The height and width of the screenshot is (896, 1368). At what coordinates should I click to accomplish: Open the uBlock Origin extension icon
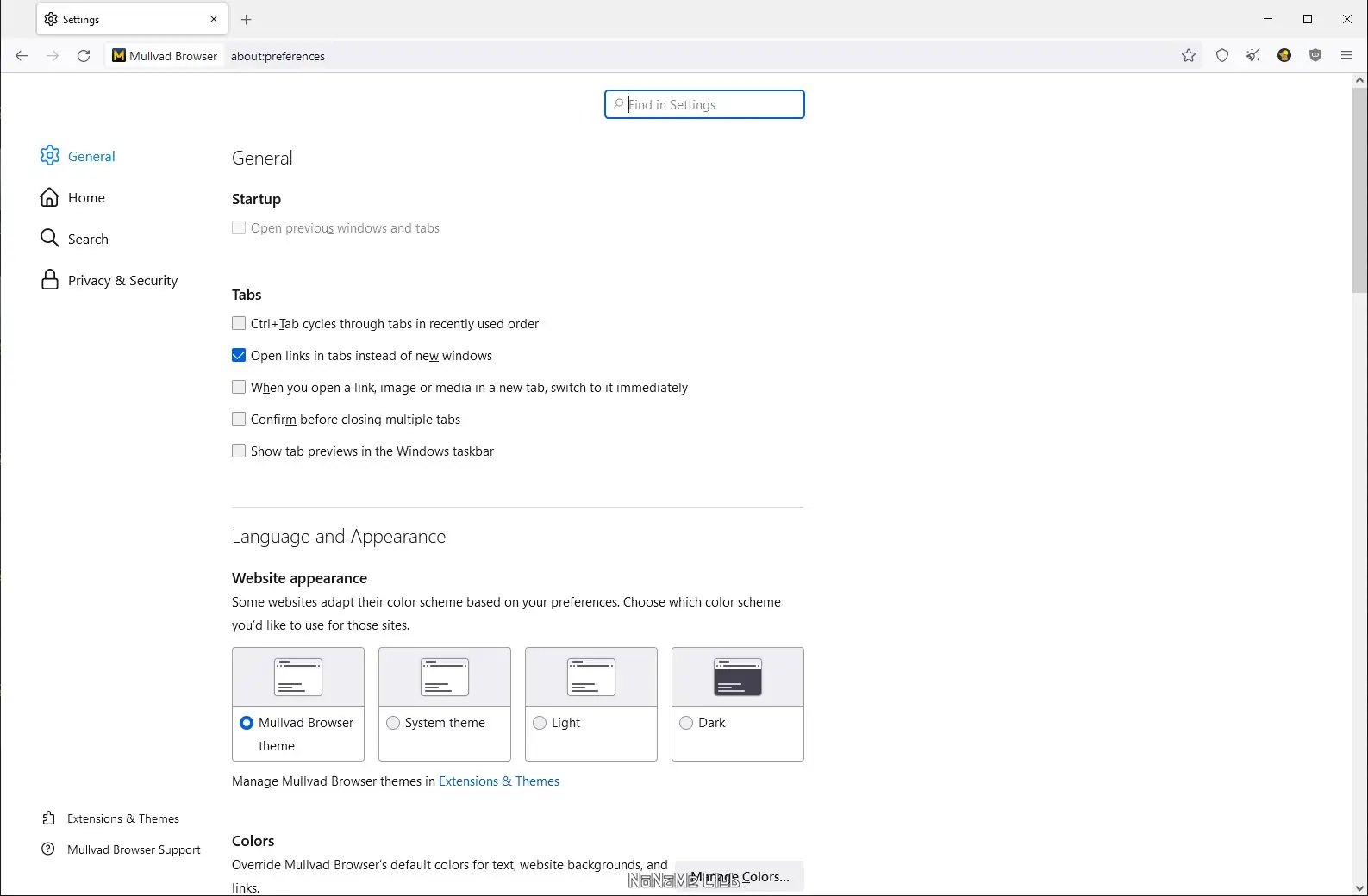click(1315, 56)
